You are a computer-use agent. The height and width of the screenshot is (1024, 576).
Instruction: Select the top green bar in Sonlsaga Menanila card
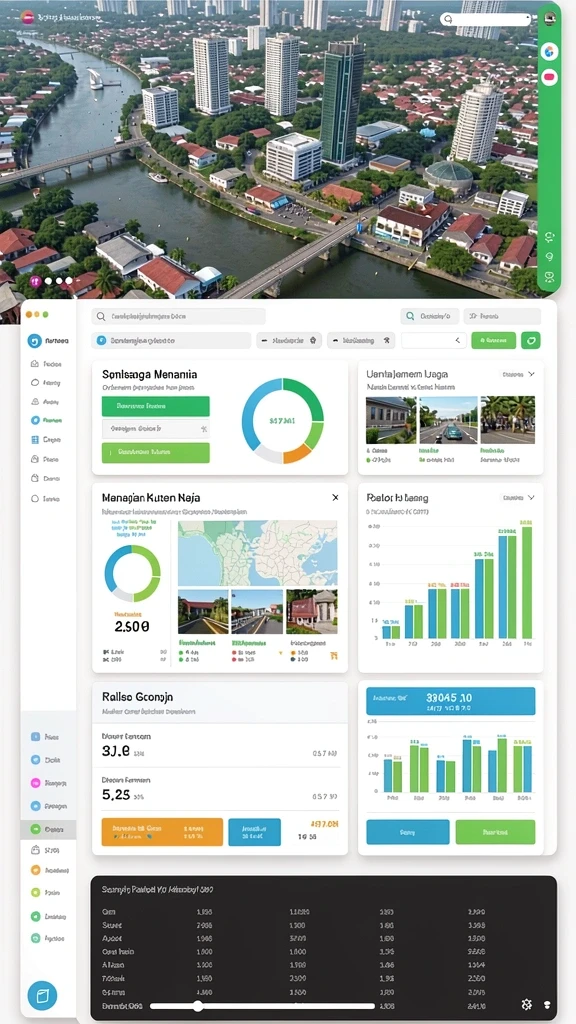155,406
